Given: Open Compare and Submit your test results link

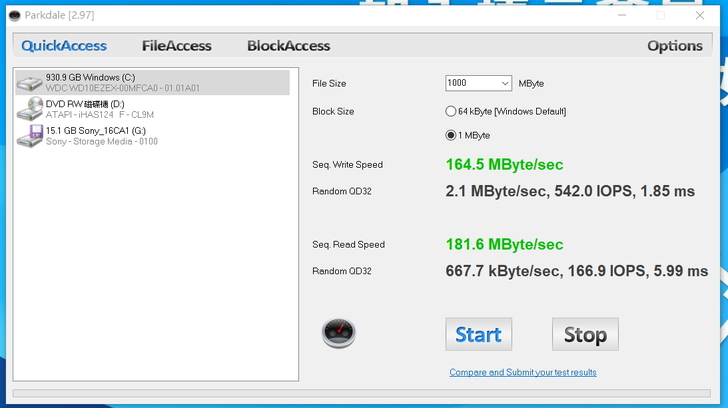Looking at the screenshot, I should coord(523,372).
